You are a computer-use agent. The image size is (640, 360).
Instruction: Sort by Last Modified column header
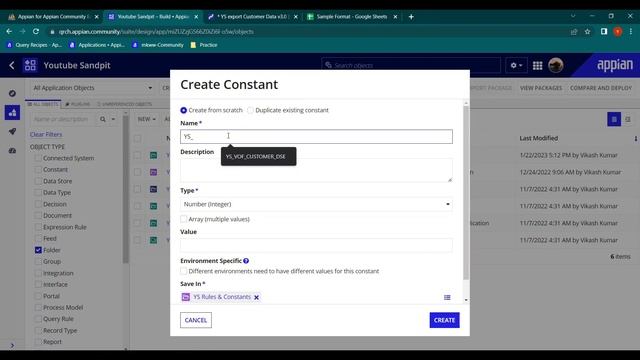pos(538,138)
